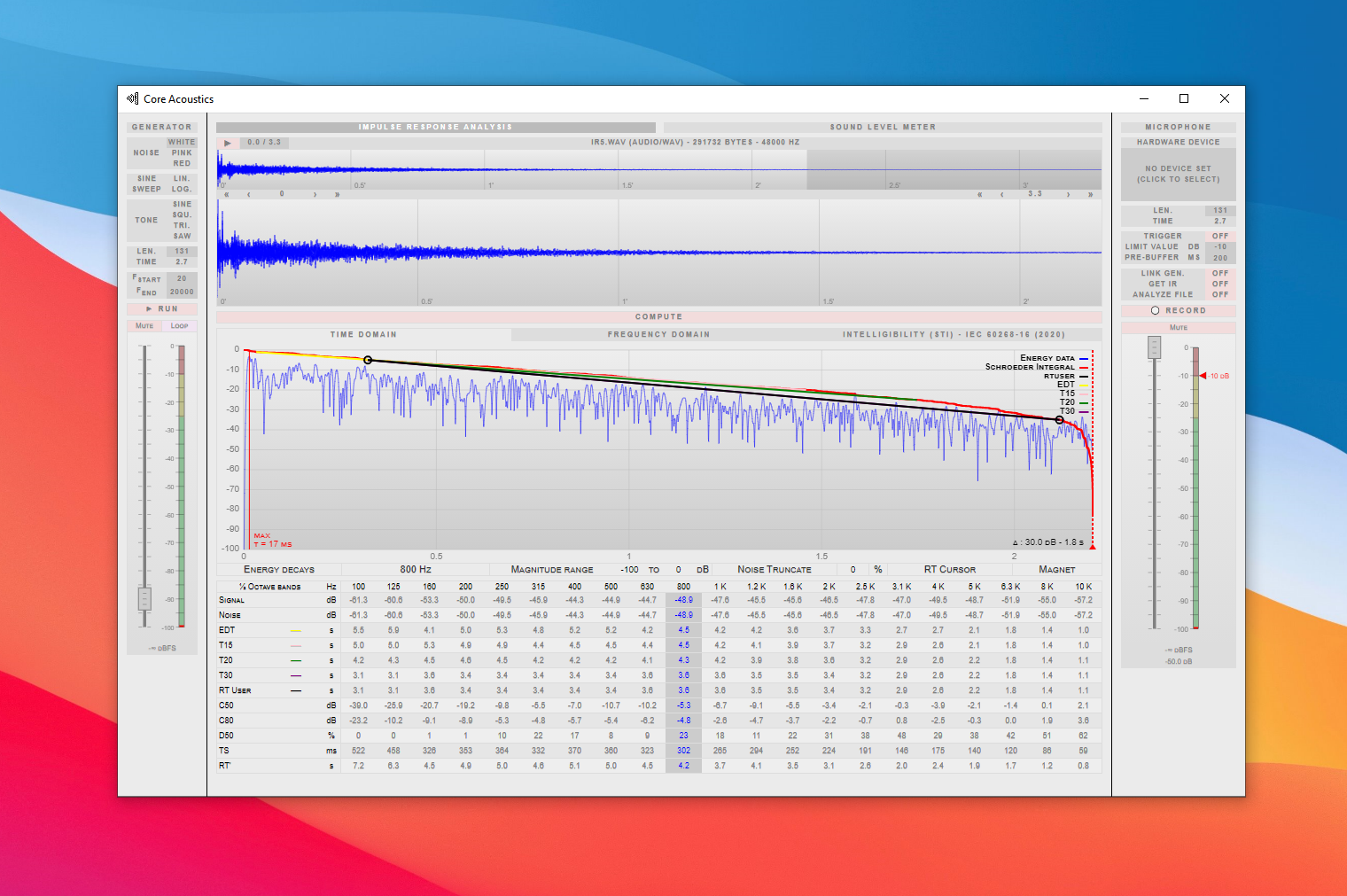Select the RT cursor start handle on decay curve
This screenshot has width=1347, height=896.
pos(368,360)
